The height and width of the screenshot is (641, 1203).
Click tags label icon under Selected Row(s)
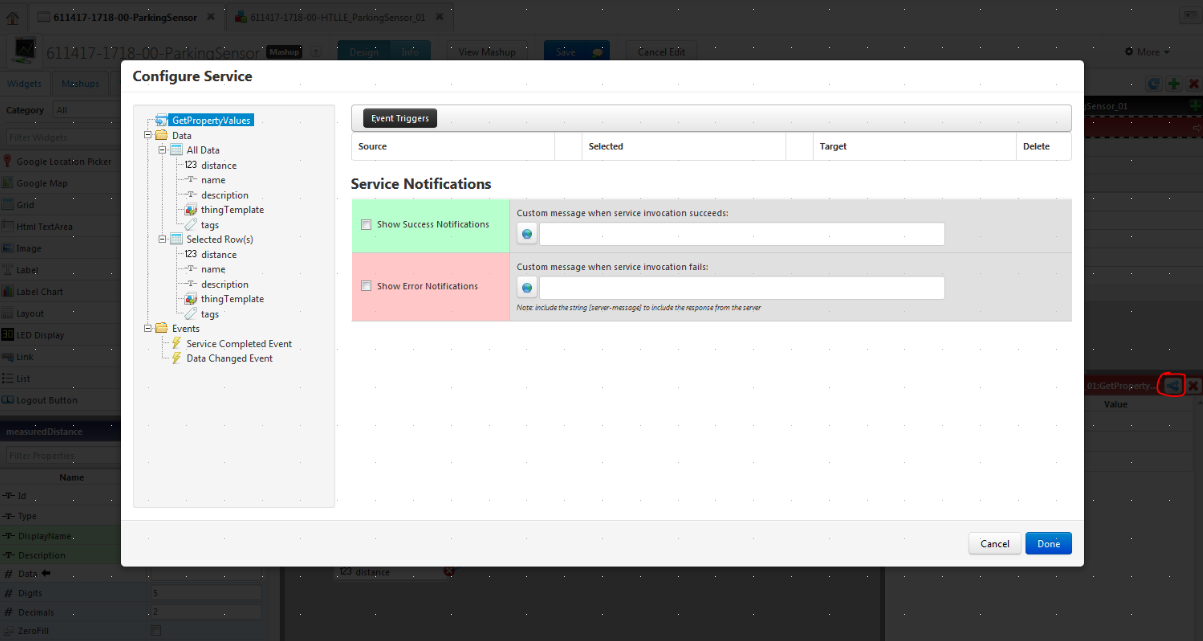click(190, 314)
